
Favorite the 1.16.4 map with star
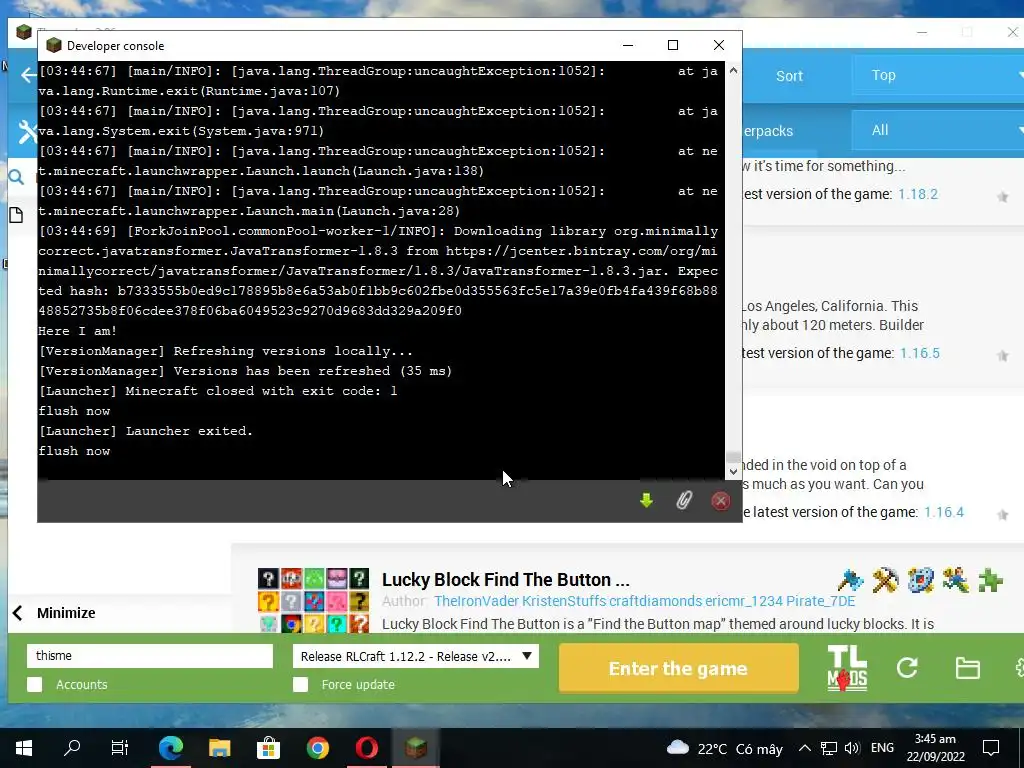pos(1002,515)
